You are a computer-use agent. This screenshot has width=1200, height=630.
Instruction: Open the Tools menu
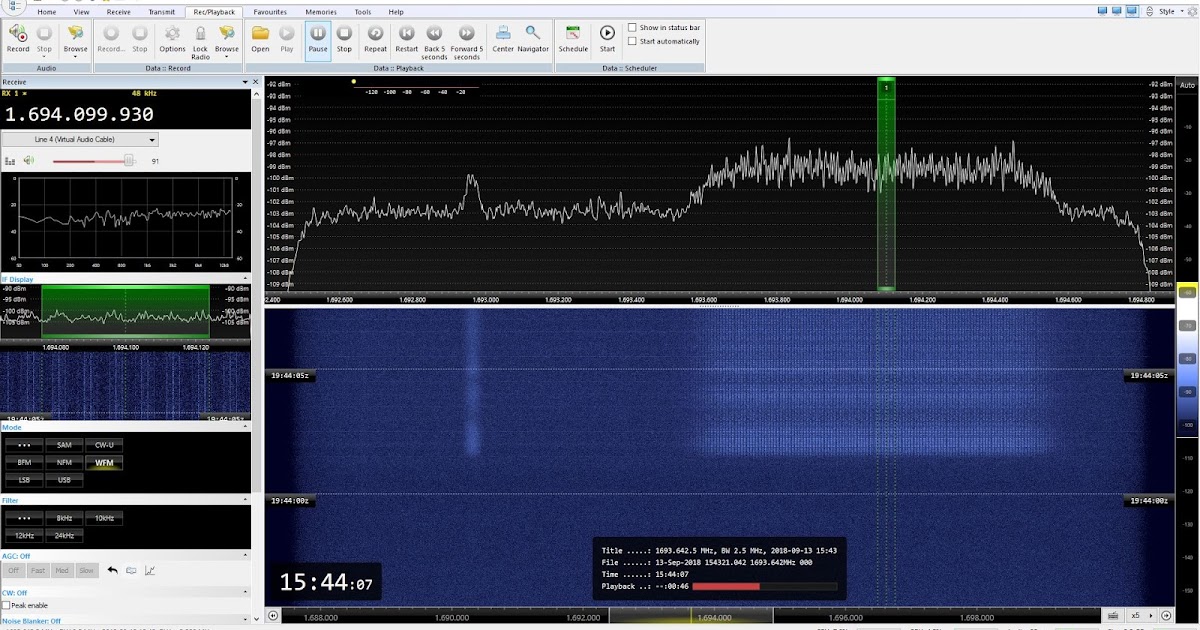pyautogui.click(x=362, y=11)
